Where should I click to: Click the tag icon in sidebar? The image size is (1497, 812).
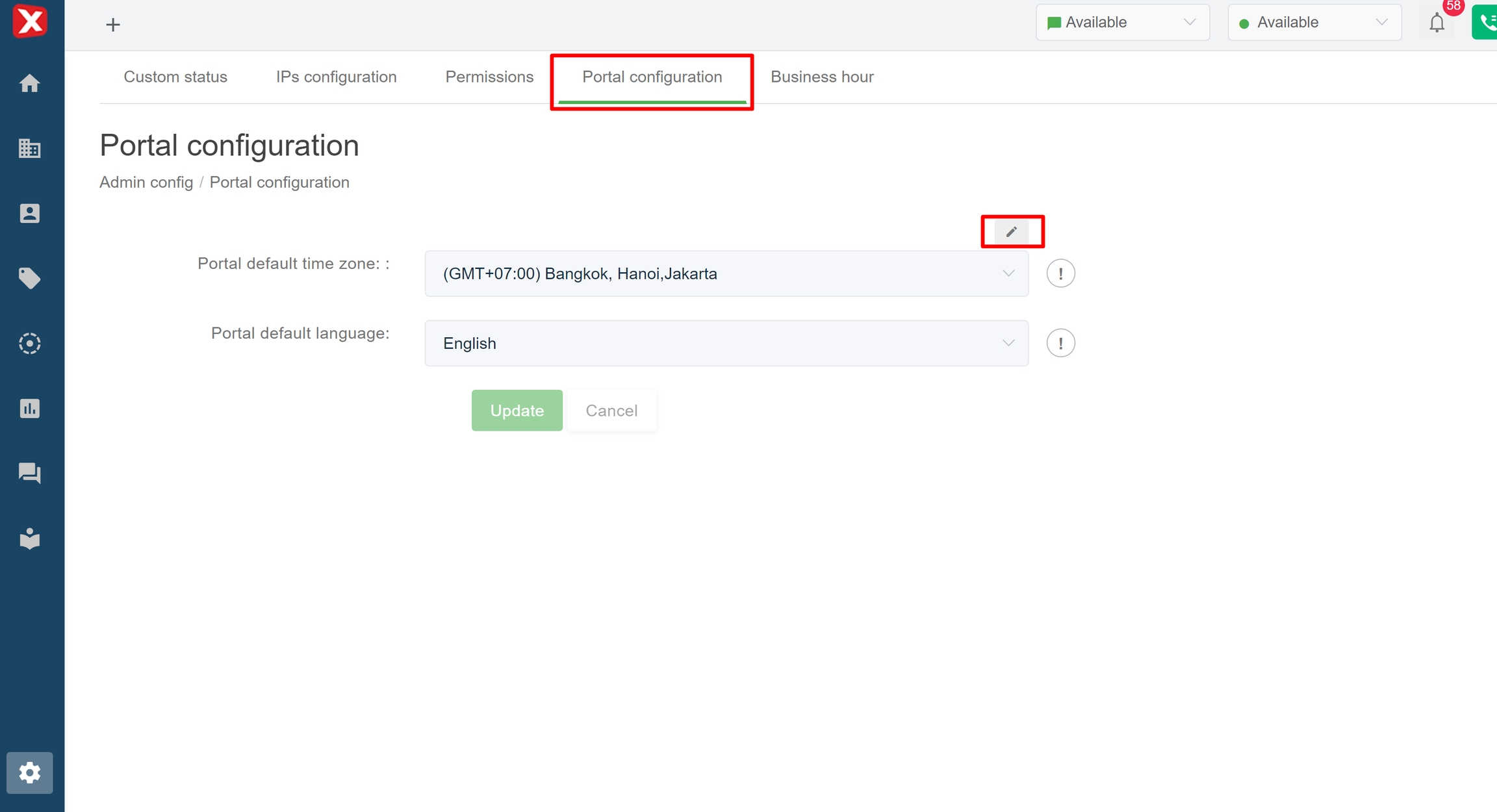pyautogui.click(x=30, y=279)
